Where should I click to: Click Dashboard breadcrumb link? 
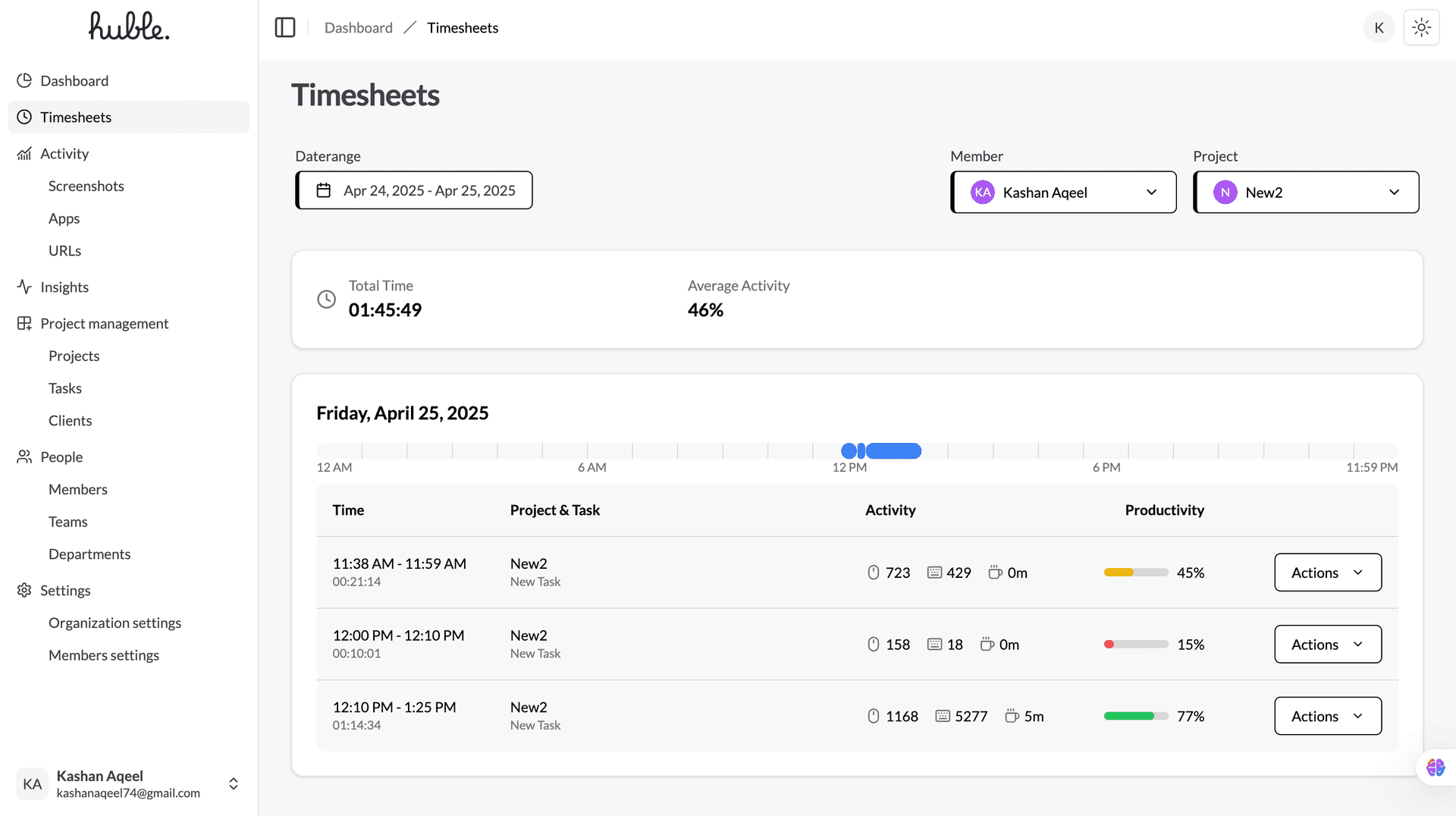pos(358,28)
